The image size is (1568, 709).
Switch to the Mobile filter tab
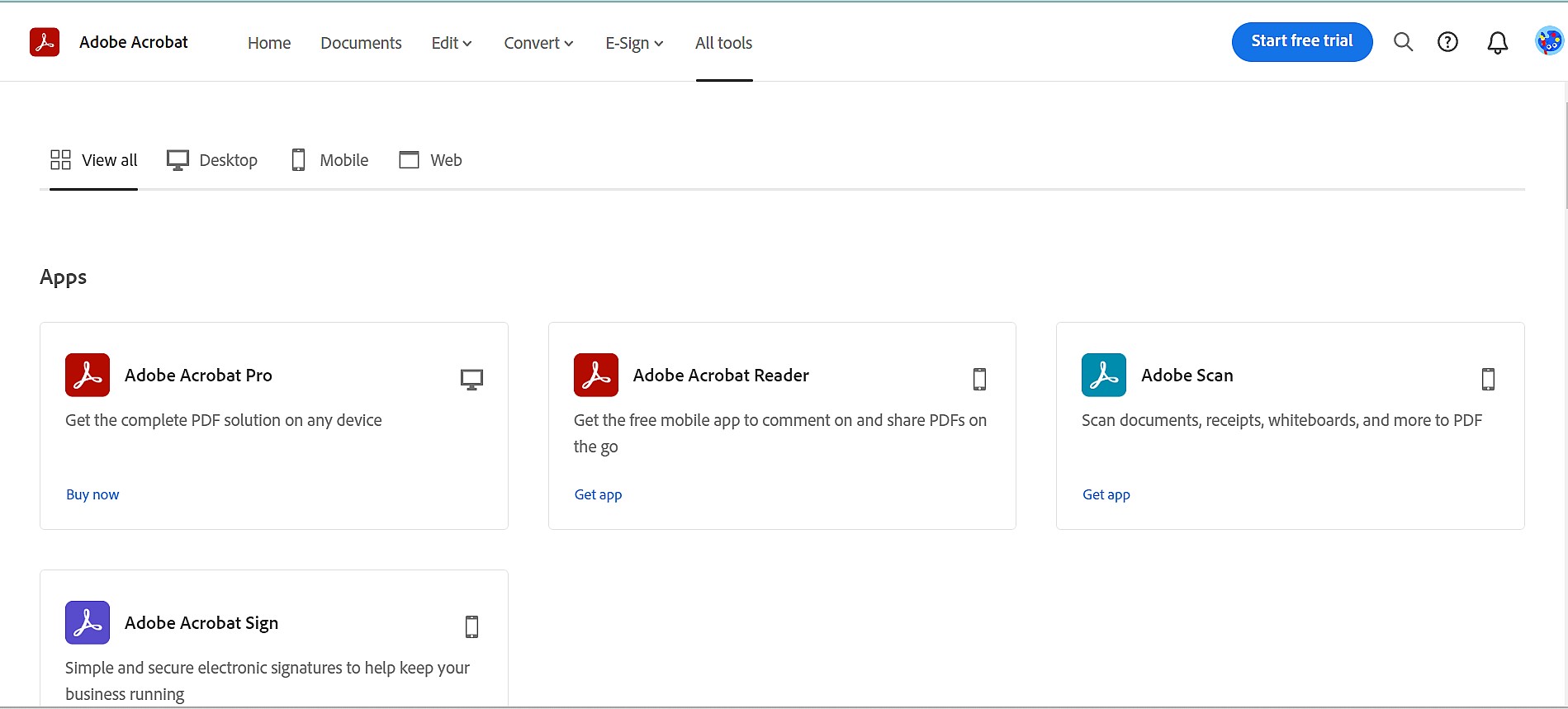coord(330,160)
